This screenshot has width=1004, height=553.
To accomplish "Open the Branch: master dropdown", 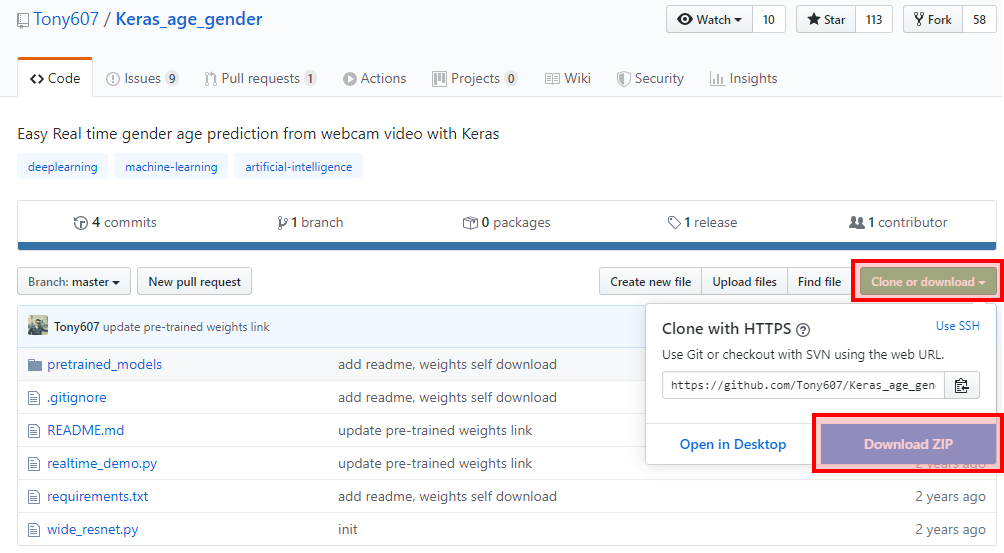I will (74, 282).
